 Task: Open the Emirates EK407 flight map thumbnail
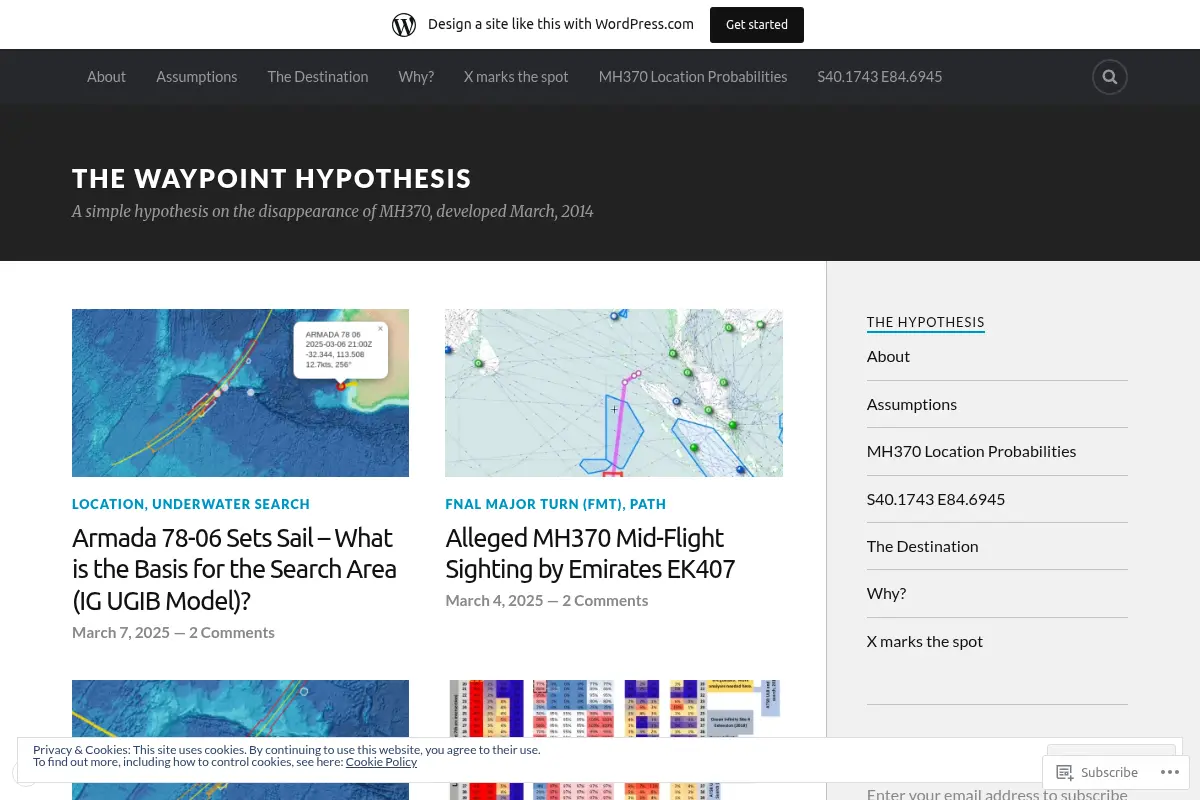click(x=614, y=393)
